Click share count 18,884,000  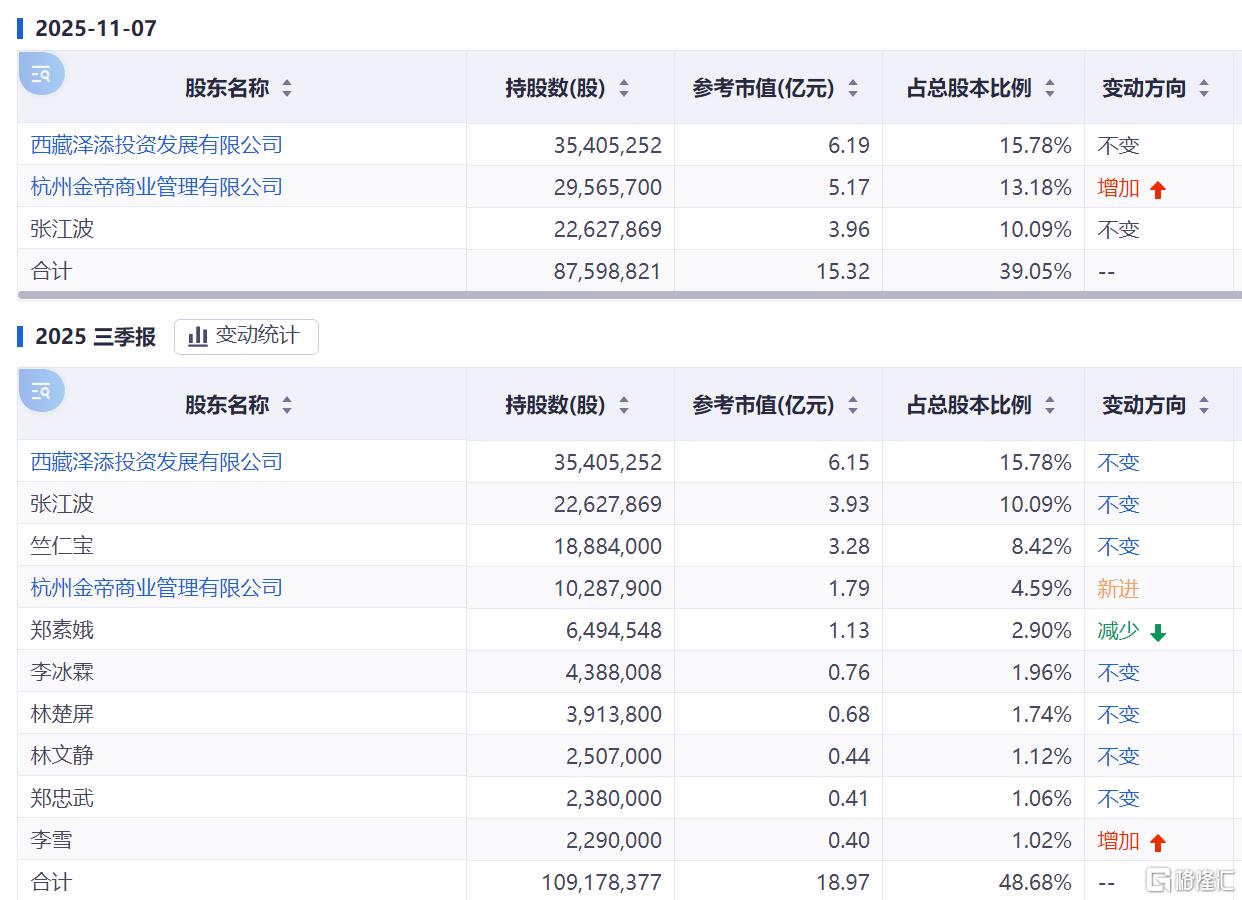[x=608, y=546]
